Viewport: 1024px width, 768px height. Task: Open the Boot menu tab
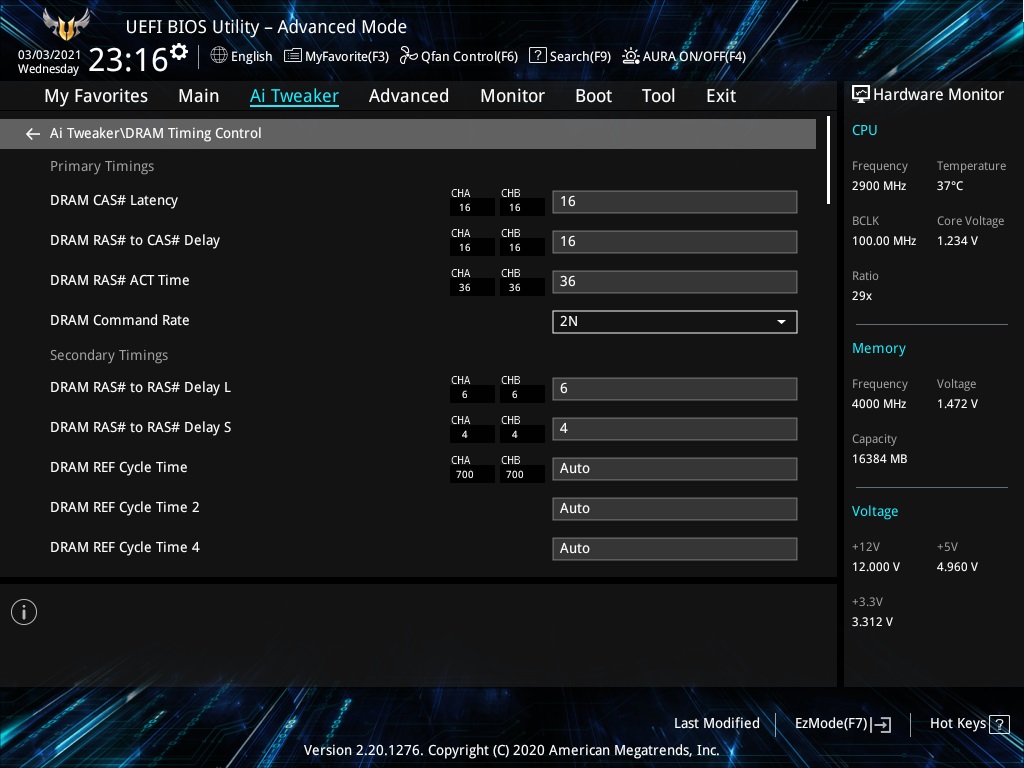tap(593, 96)
